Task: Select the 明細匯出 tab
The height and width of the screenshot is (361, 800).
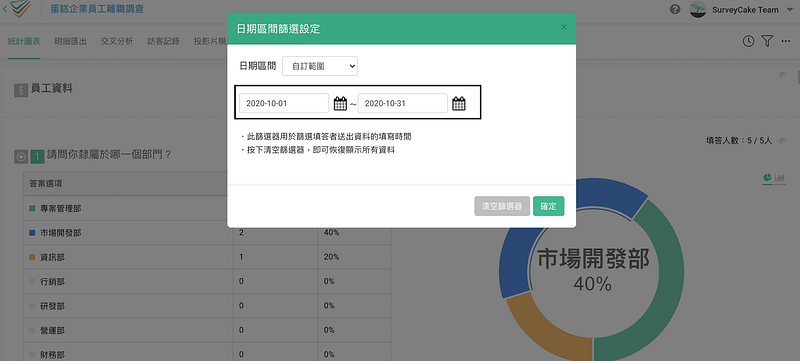Action: (x=70, y=42)
